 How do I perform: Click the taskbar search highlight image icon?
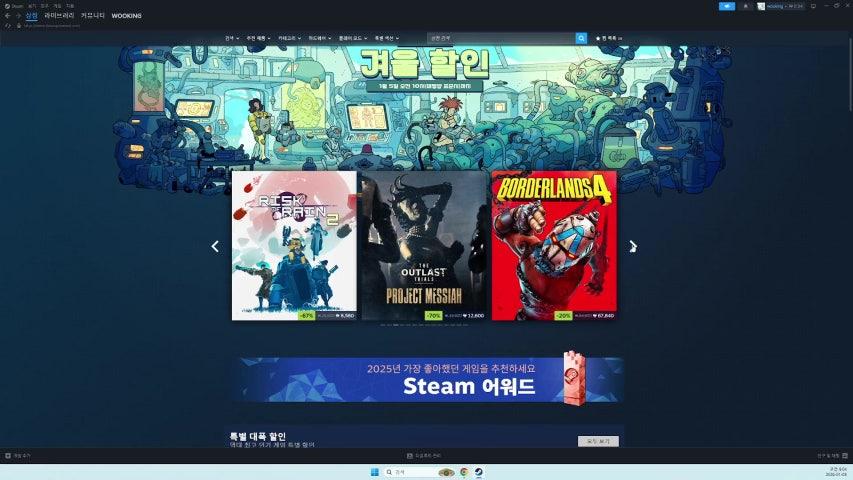click(446, 472)
